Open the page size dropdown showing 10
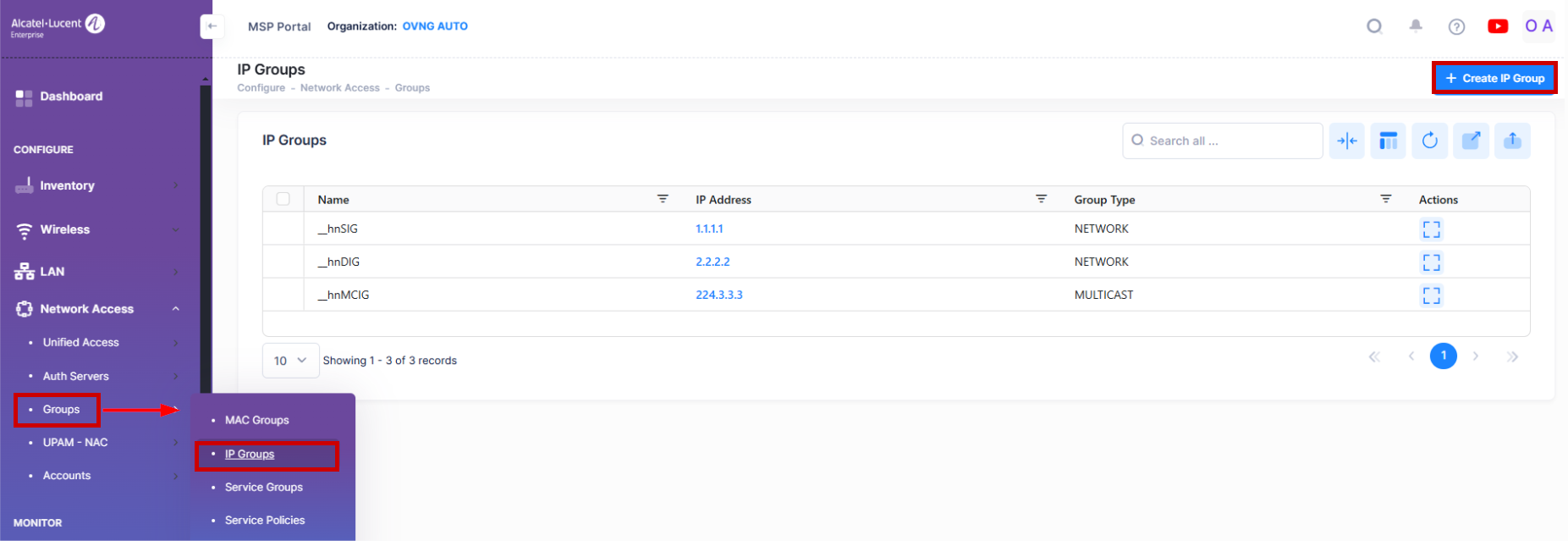The width and height of the screenshot is (1568, 541). 290,361
